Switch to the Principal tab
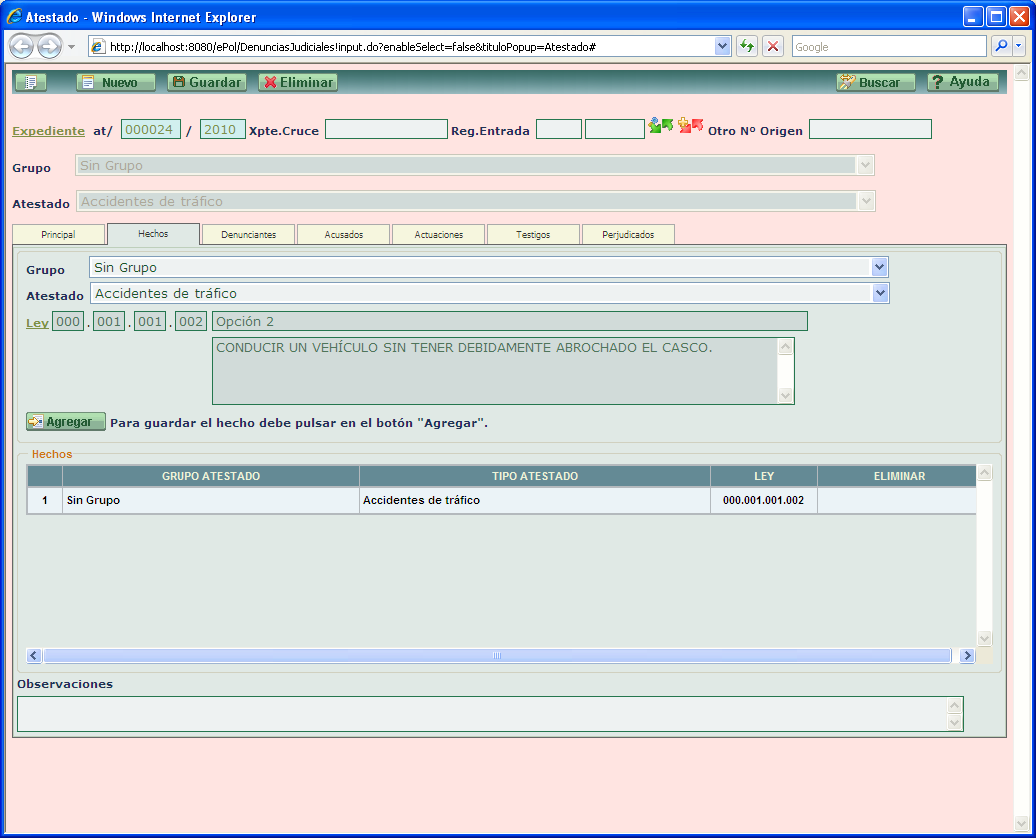 coord(58,234)
